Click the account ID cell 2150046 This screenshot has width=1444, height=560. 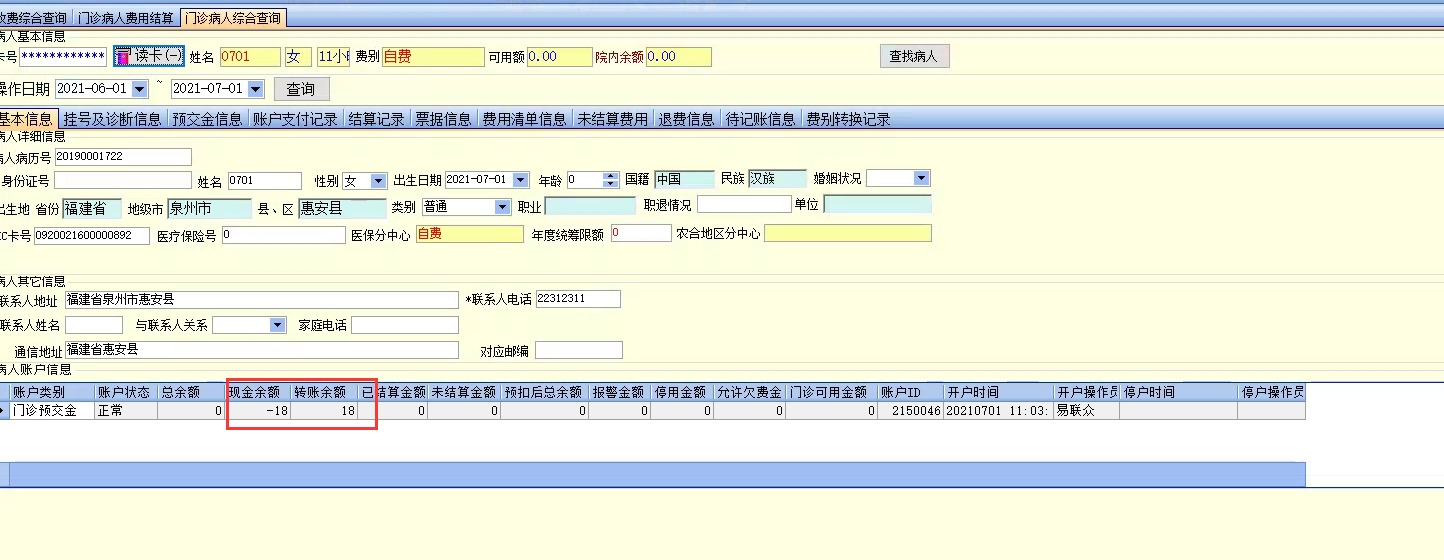[910, 411]
